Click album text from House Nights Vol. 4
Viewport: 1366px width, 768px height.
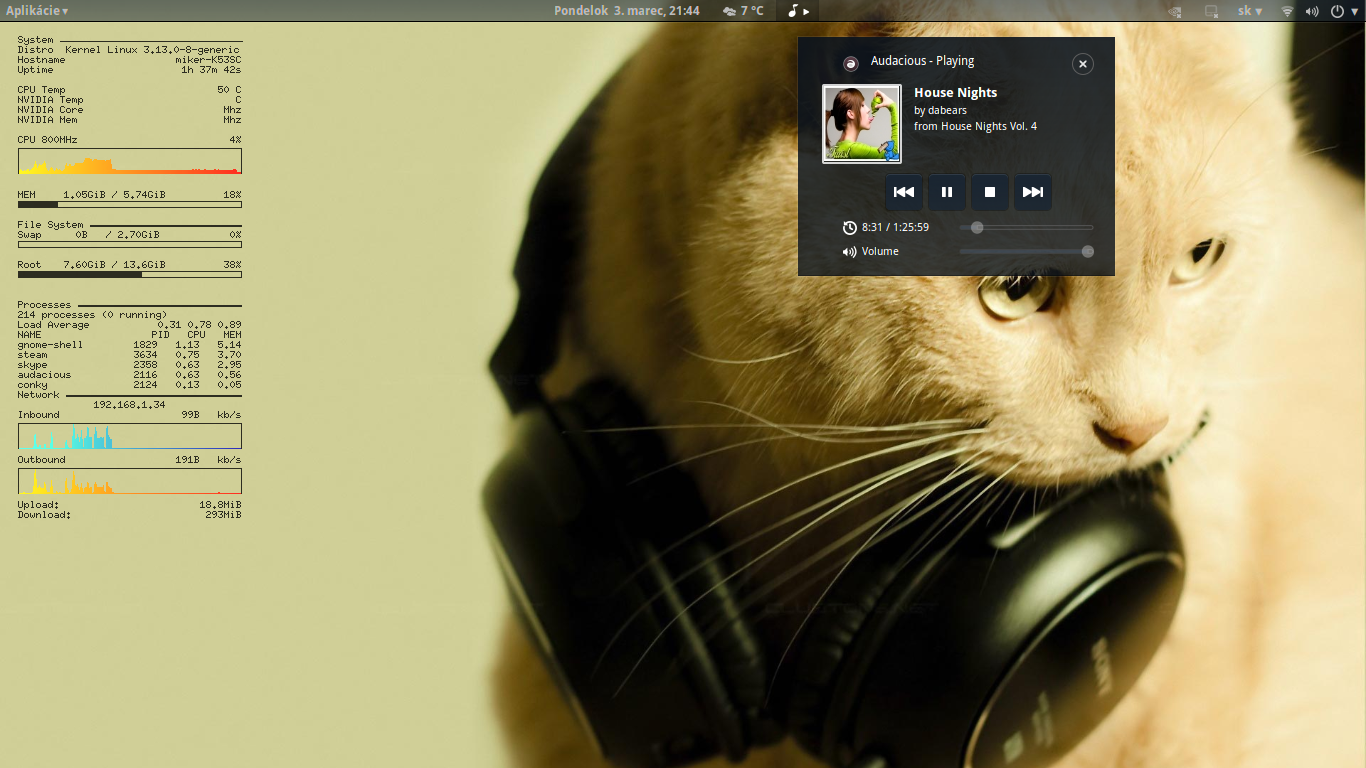click(x=975, y=126)
